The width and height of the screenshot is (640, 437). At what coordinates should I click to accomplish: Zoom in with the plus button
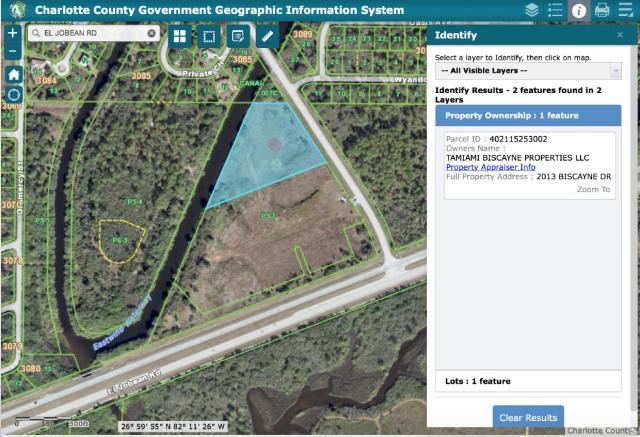point(13,33)
